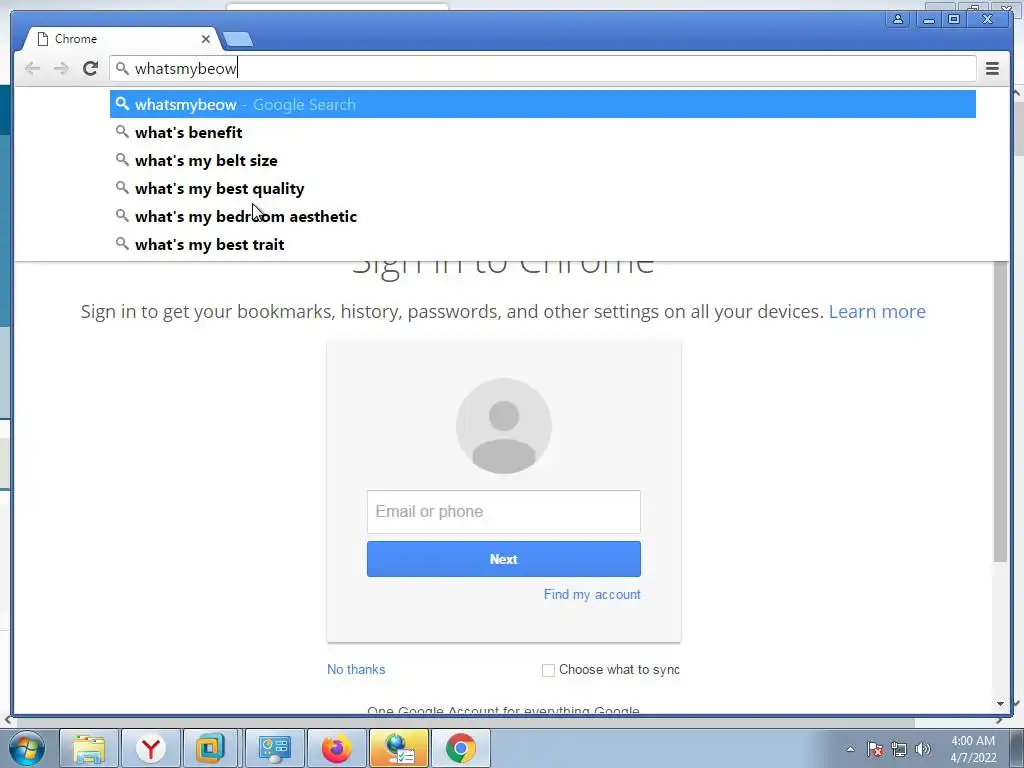This screenshot has width=1024, height=768.
Task: Decline sign-in with No thanks
Action: (x=356, y=669)
